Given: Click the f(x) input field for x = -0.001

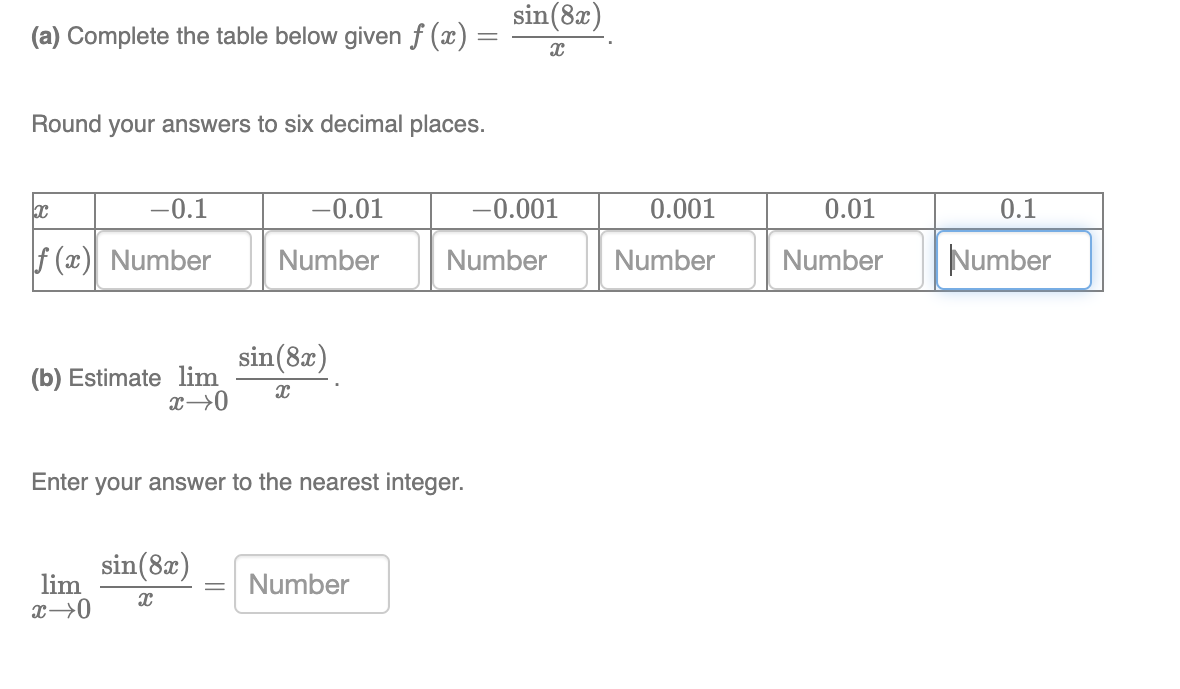Looking at the screenshot, I should 510,260.
